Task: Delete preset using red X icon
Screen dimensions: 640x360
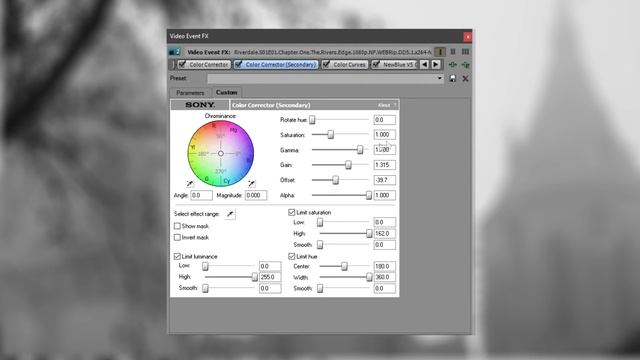Action: point(465,78)
